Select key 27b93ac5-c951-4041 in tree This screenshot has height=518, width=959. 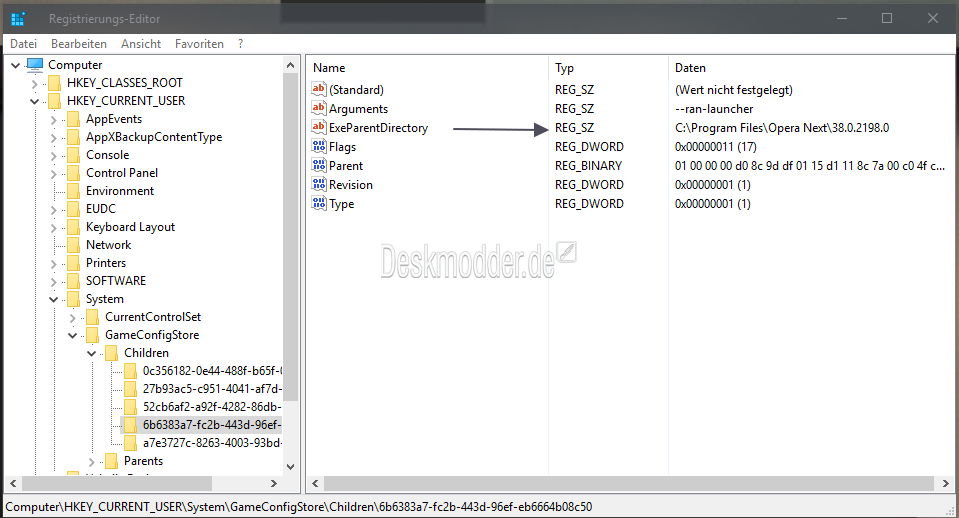(212, 389)
